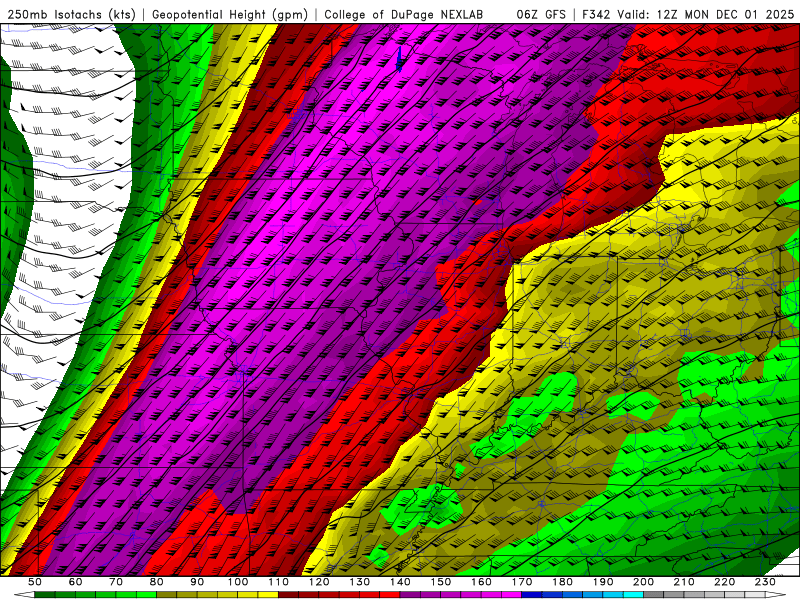Click the 'F342' forecast hour label
This screenshot has width=800, height=600.
coord(595,14)
